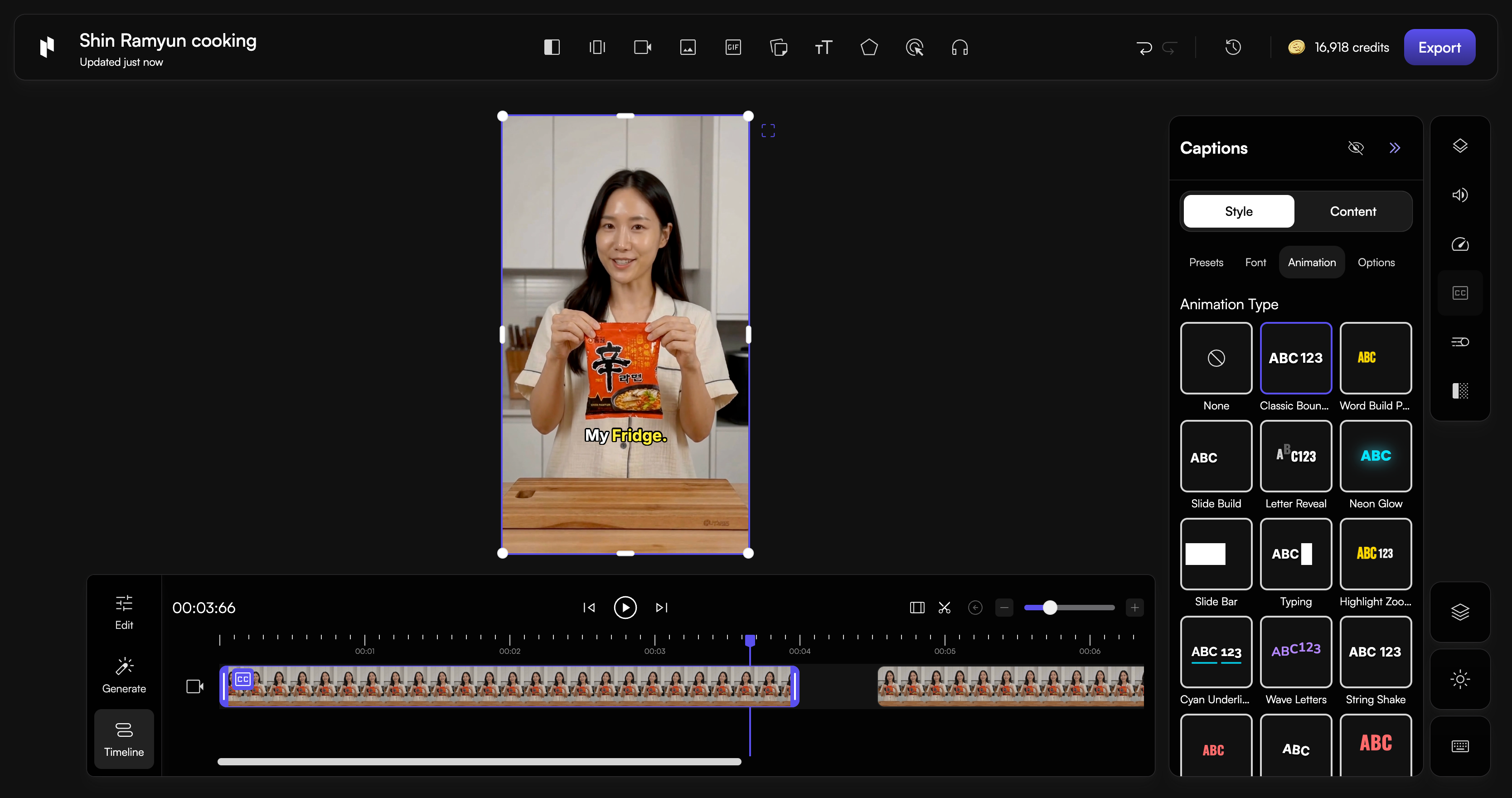The height and width of the screenshot is (798, 1512).
Task: Switch to the Style tab
Action: (x=1239, y=211)
